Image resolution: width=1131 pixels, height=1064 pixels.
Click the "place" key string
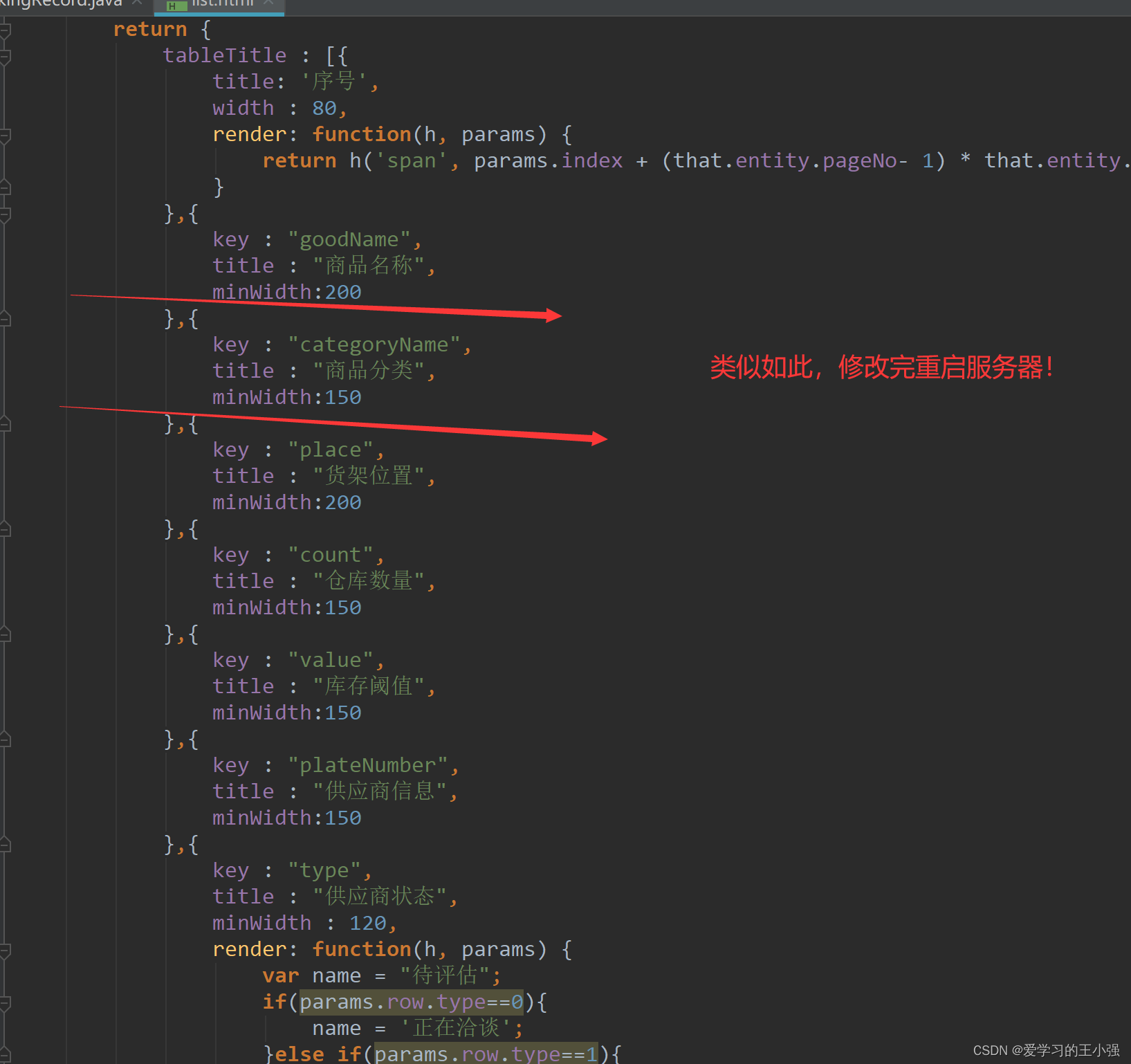pyautogui.click(x=331, y=450)
